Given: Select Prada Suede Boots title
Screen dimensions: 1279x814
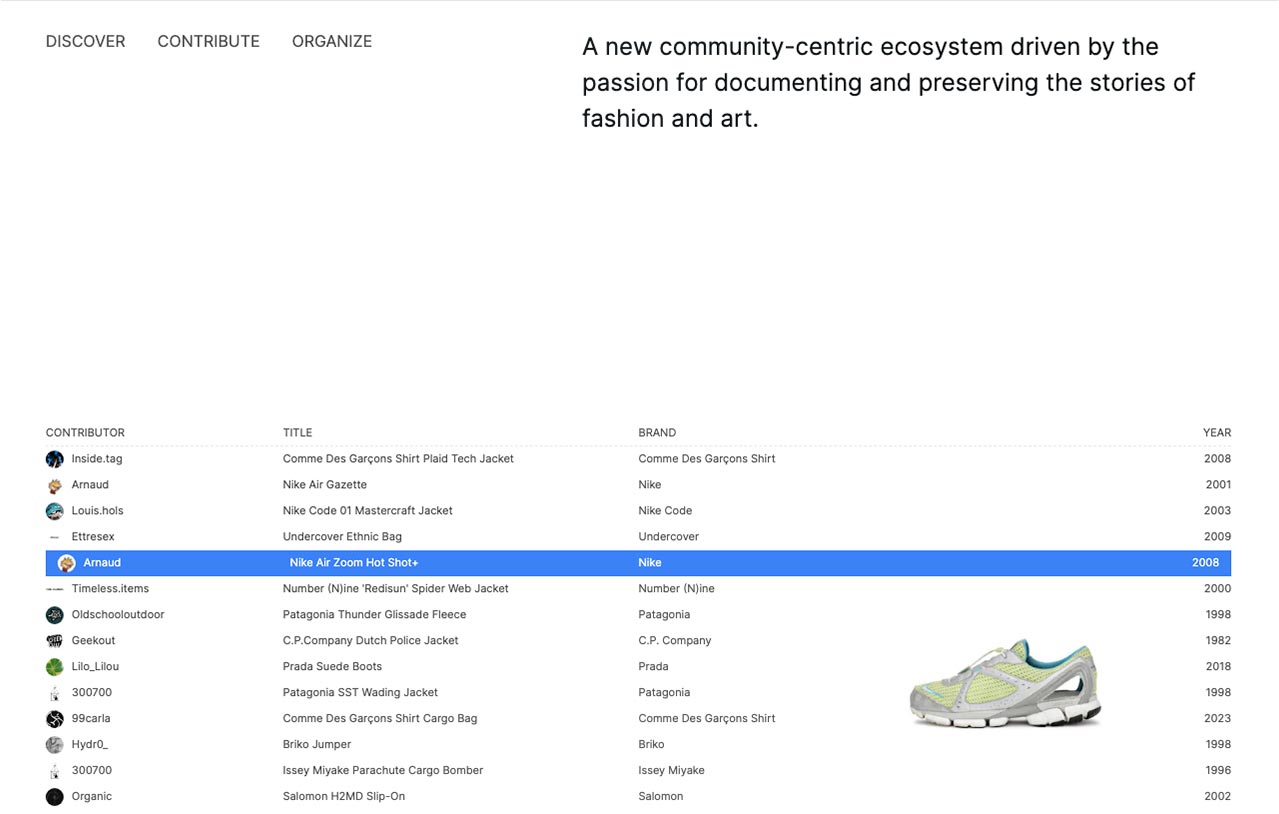Looking at the screenshot, I should point(332,667).
